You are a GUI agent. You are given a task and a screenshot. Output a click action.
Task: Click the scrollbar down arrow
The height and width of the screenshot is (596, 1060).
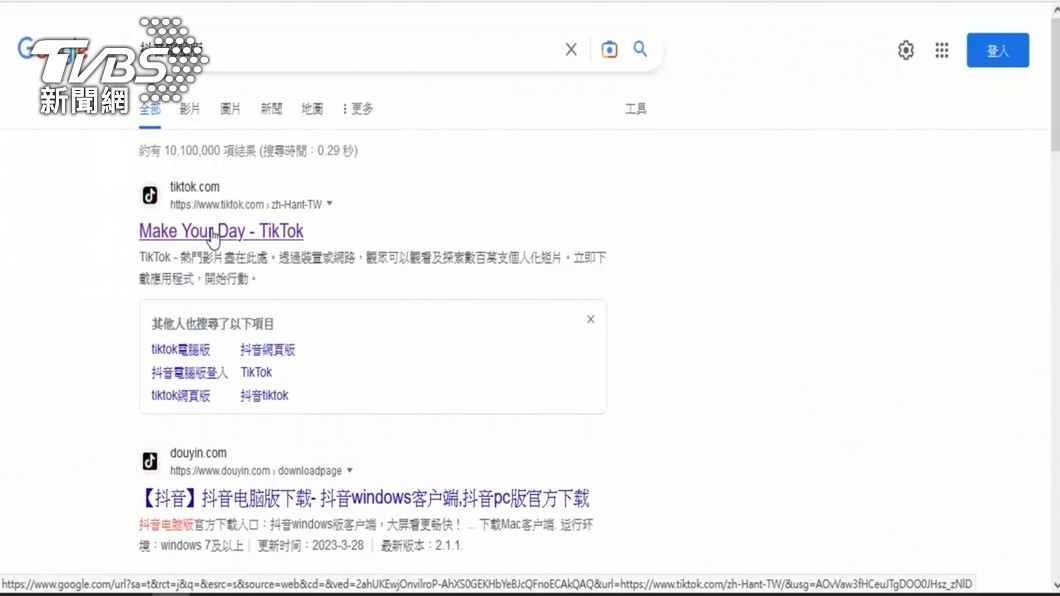(x=1055, y=586)
